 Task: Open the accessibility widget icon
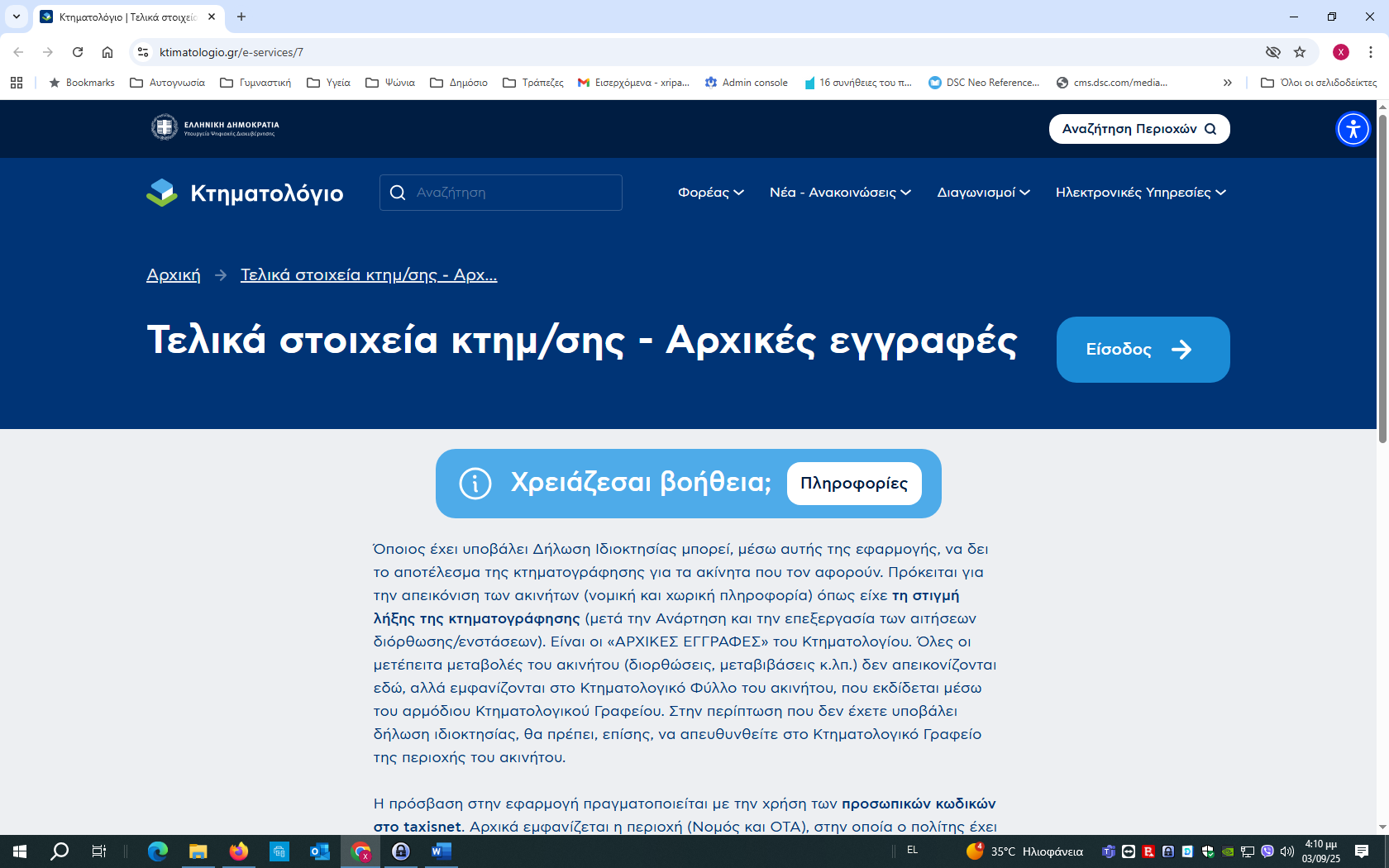(1353, 129)
